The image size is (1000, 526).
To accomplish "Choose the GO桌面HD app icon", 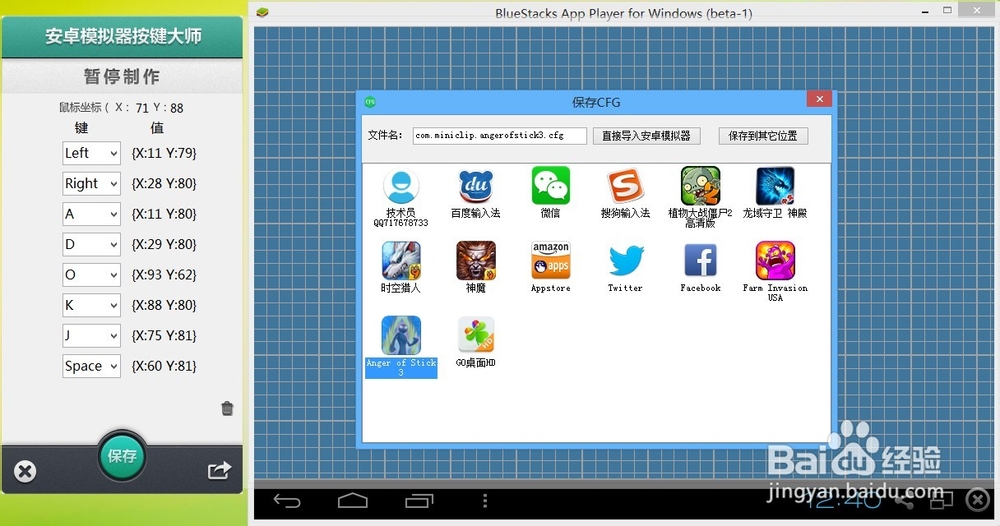I will [476, 335].
